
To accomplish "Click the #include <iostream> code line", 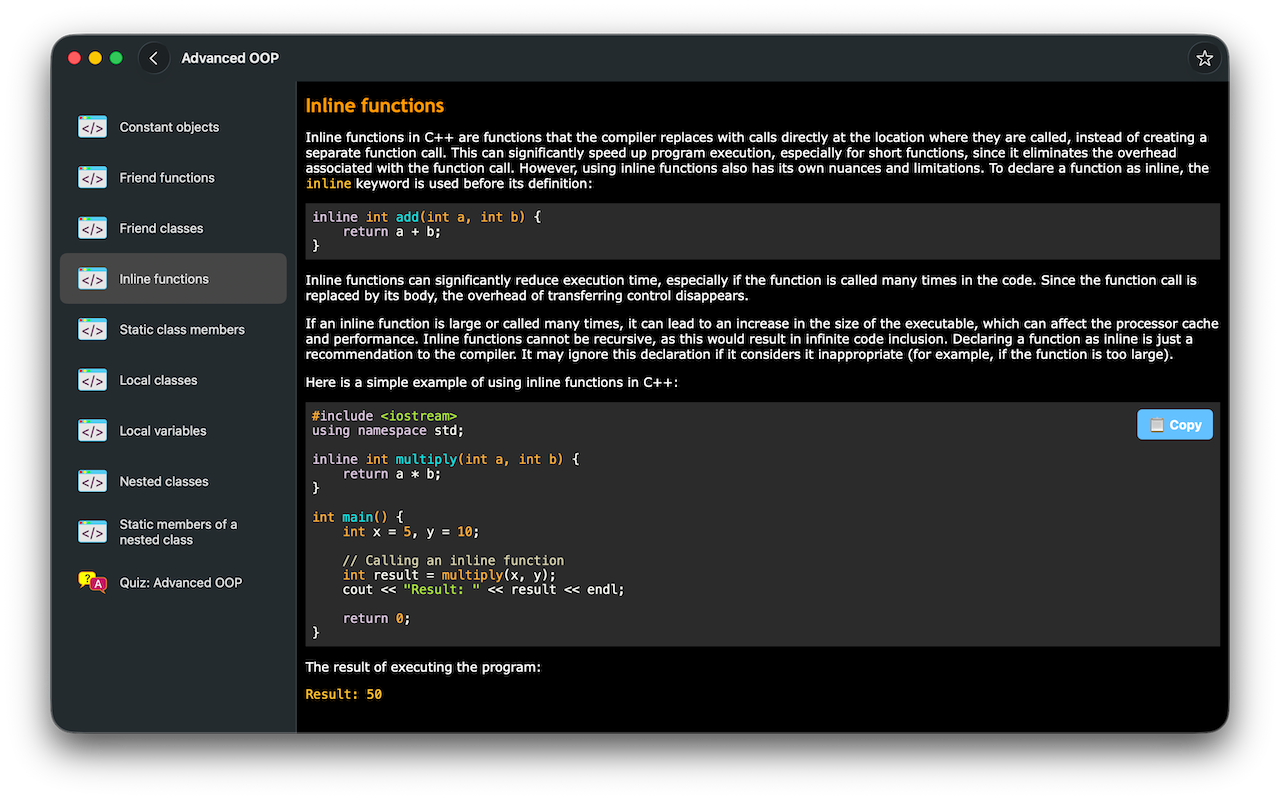I will 384,416.
